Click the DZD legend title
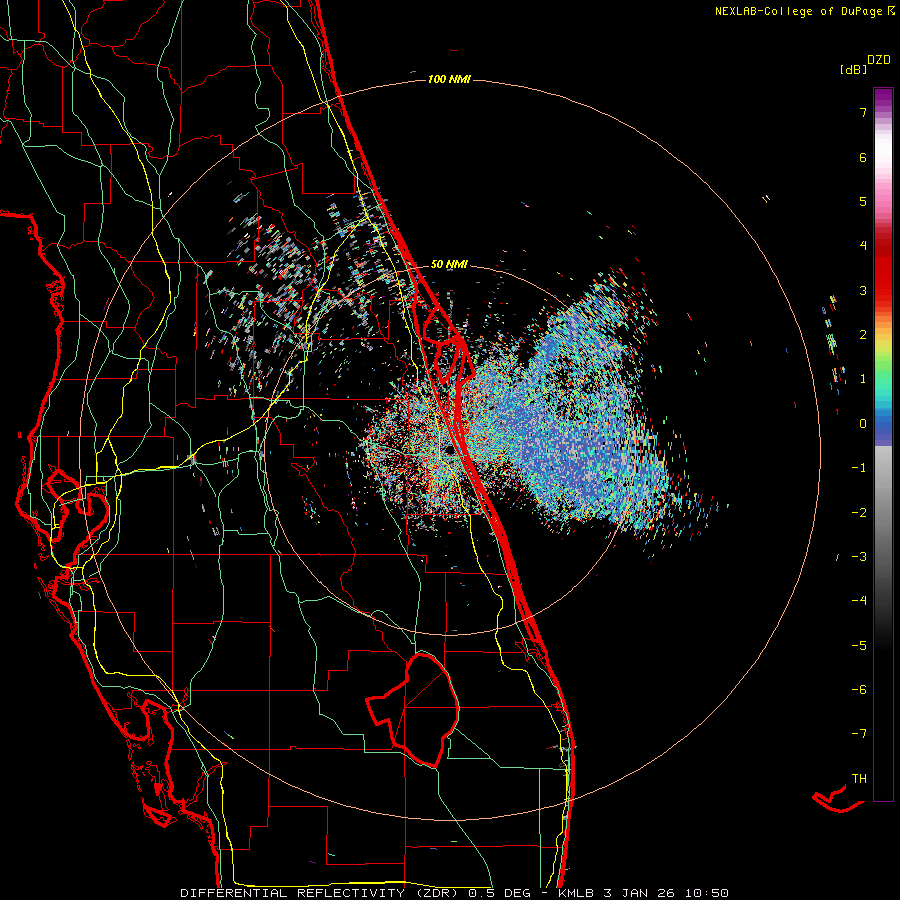The width and height of the screenshot is (900, 900). pyautogui.click(x=879, y=60)
